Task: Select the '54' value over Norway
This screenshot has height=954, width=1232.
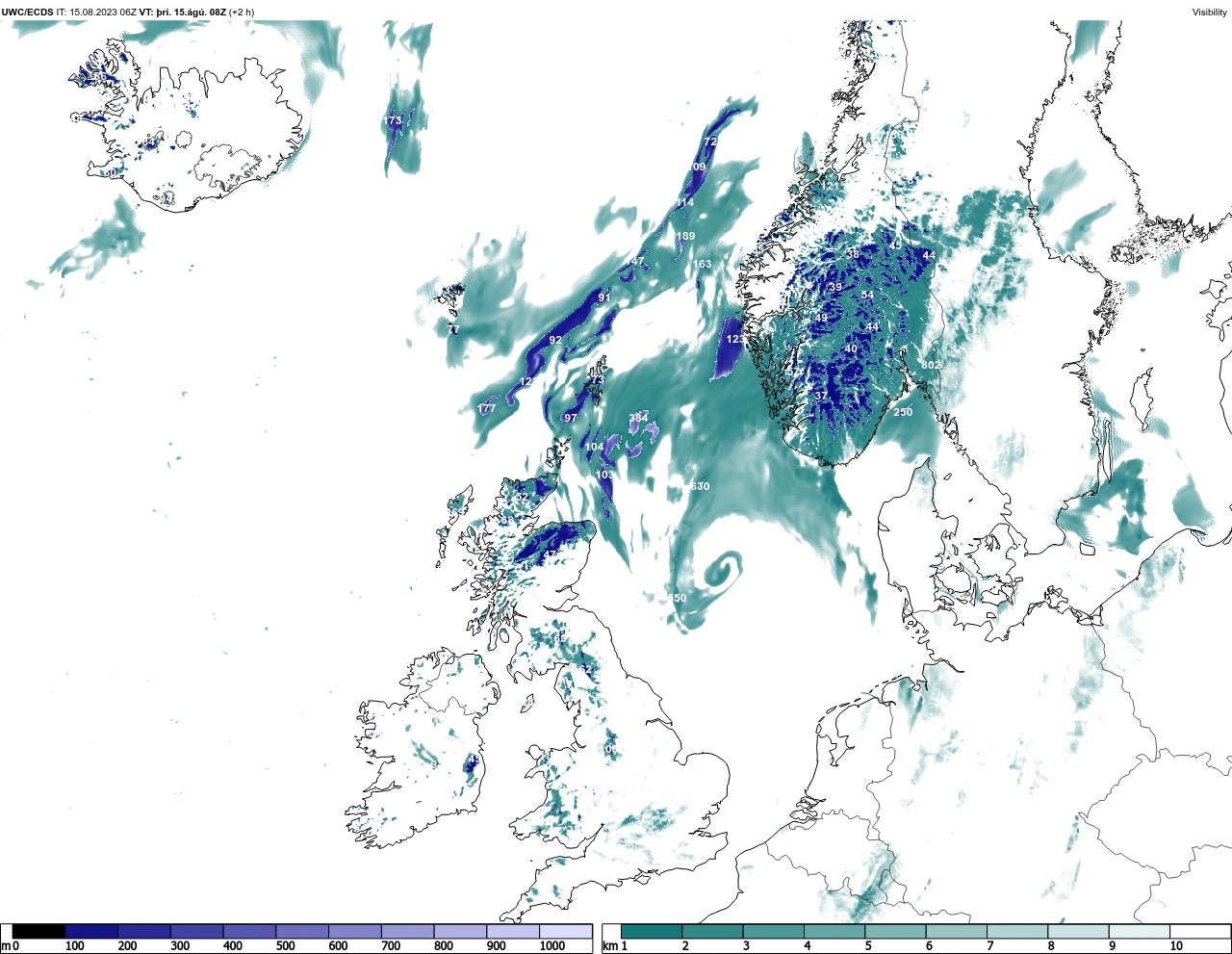Action: 867,296
